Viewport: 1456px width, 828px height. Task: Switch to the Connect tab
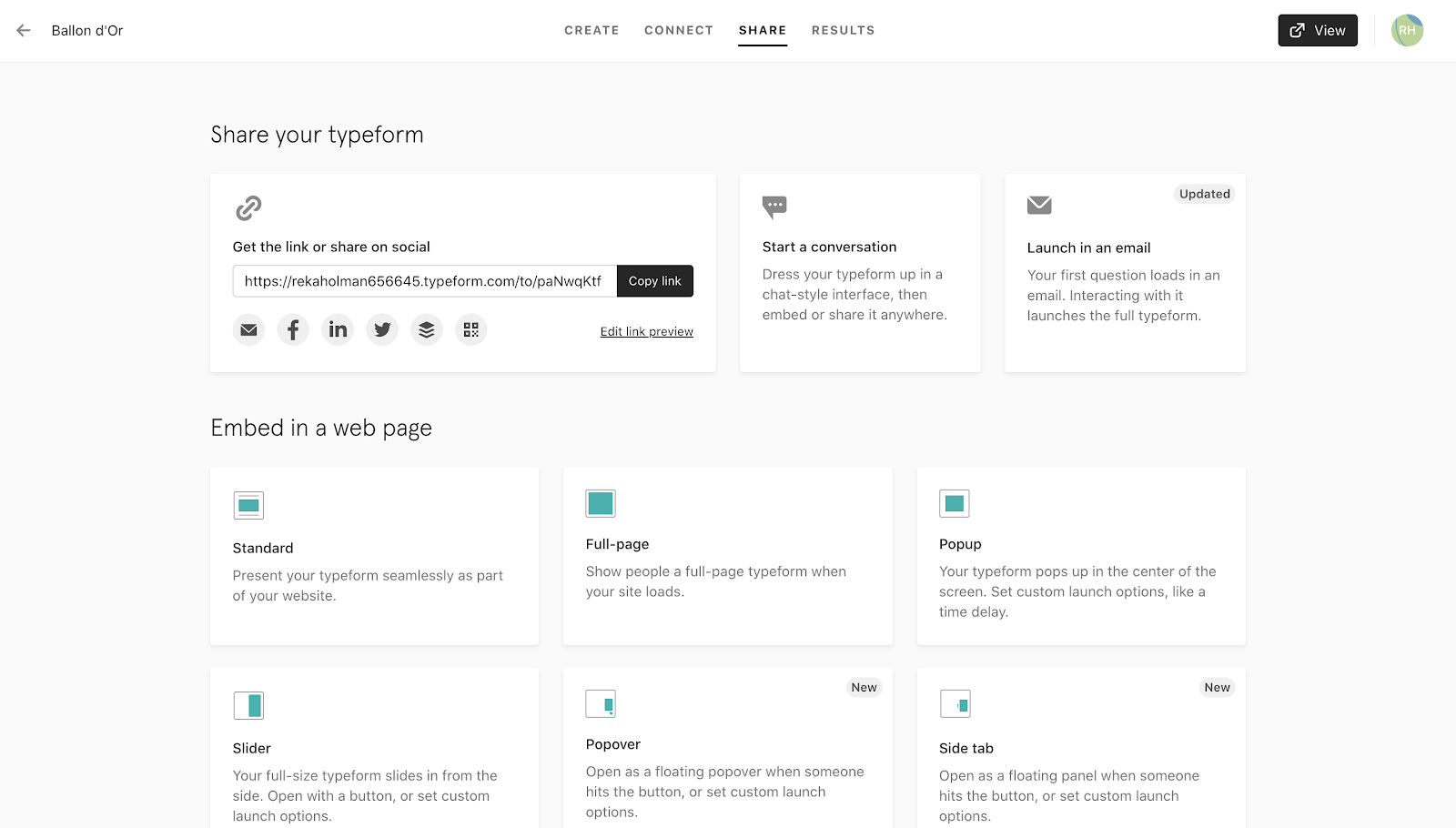[x=679, y=30]
